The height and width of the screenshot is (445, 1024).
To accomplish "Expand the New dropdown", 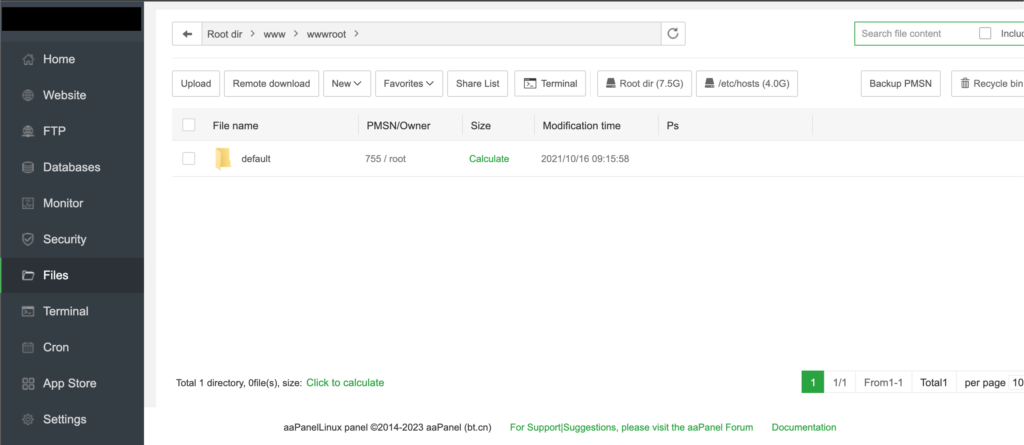I will pyautogui.click(x=347, y=84).
